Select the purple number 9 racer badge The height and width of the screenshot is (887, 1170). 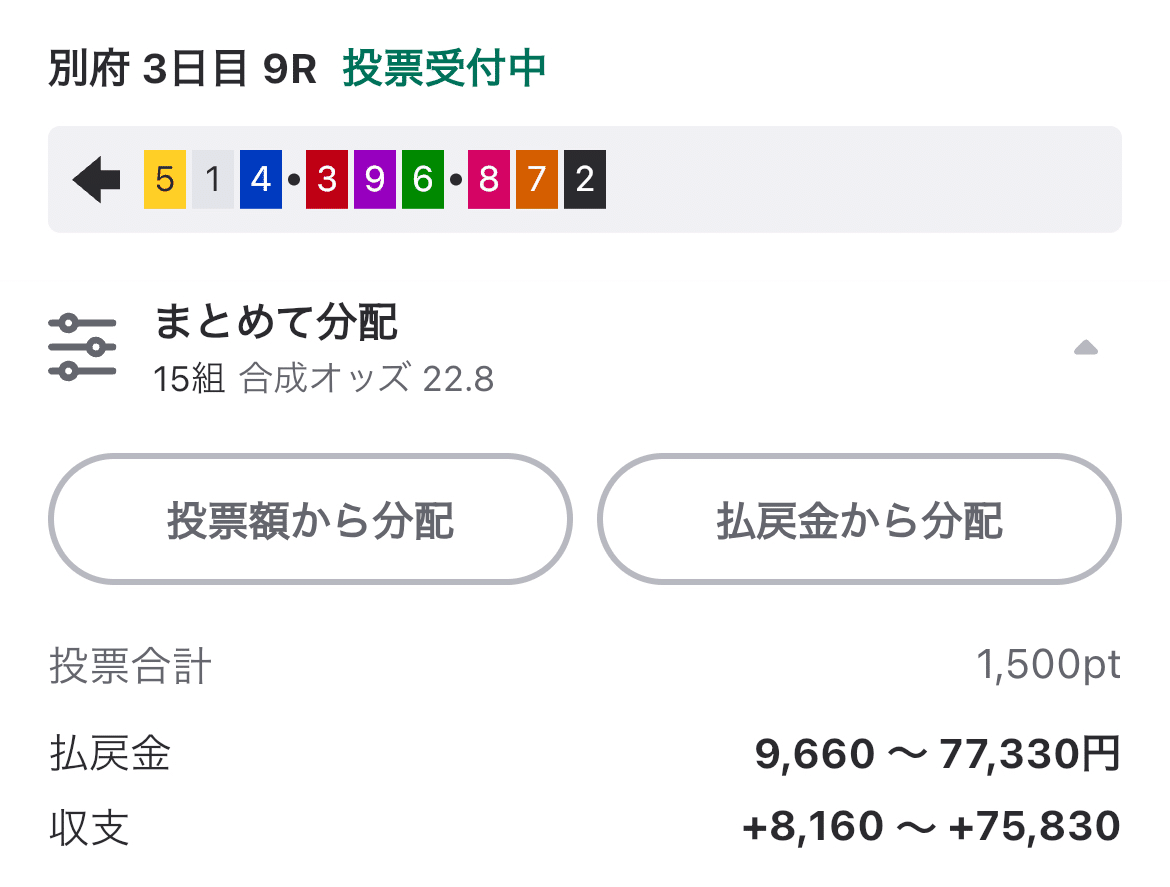373,178
